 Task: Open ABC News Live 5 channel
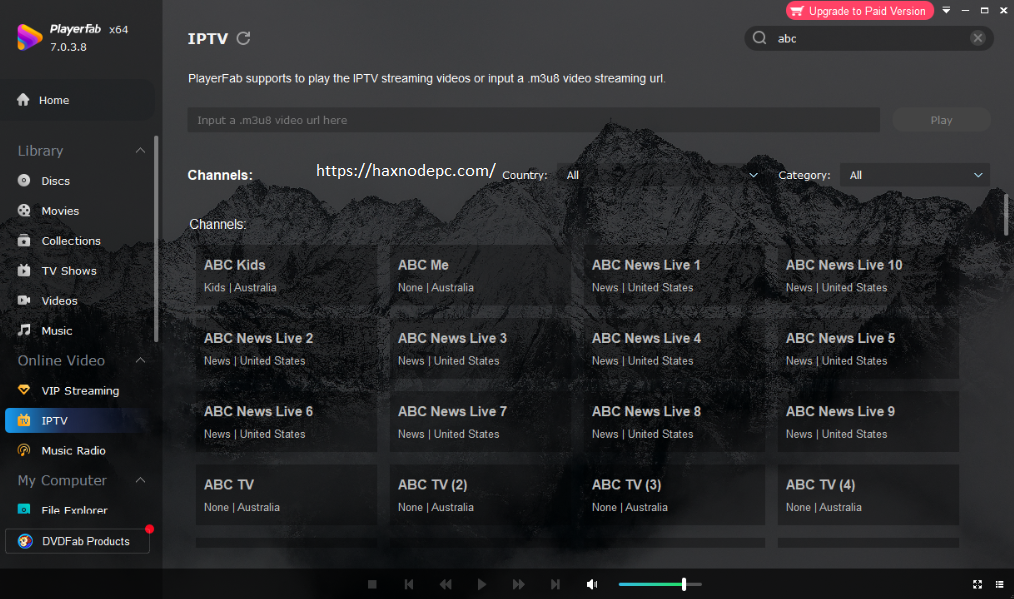868,348
